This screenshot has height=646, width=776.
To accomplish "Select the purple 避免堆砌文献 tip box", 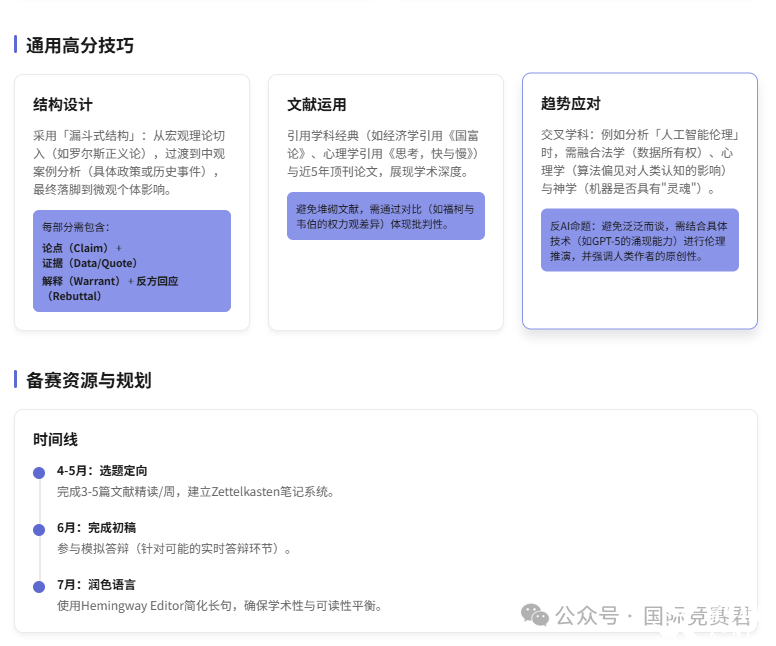I will 385,216.
